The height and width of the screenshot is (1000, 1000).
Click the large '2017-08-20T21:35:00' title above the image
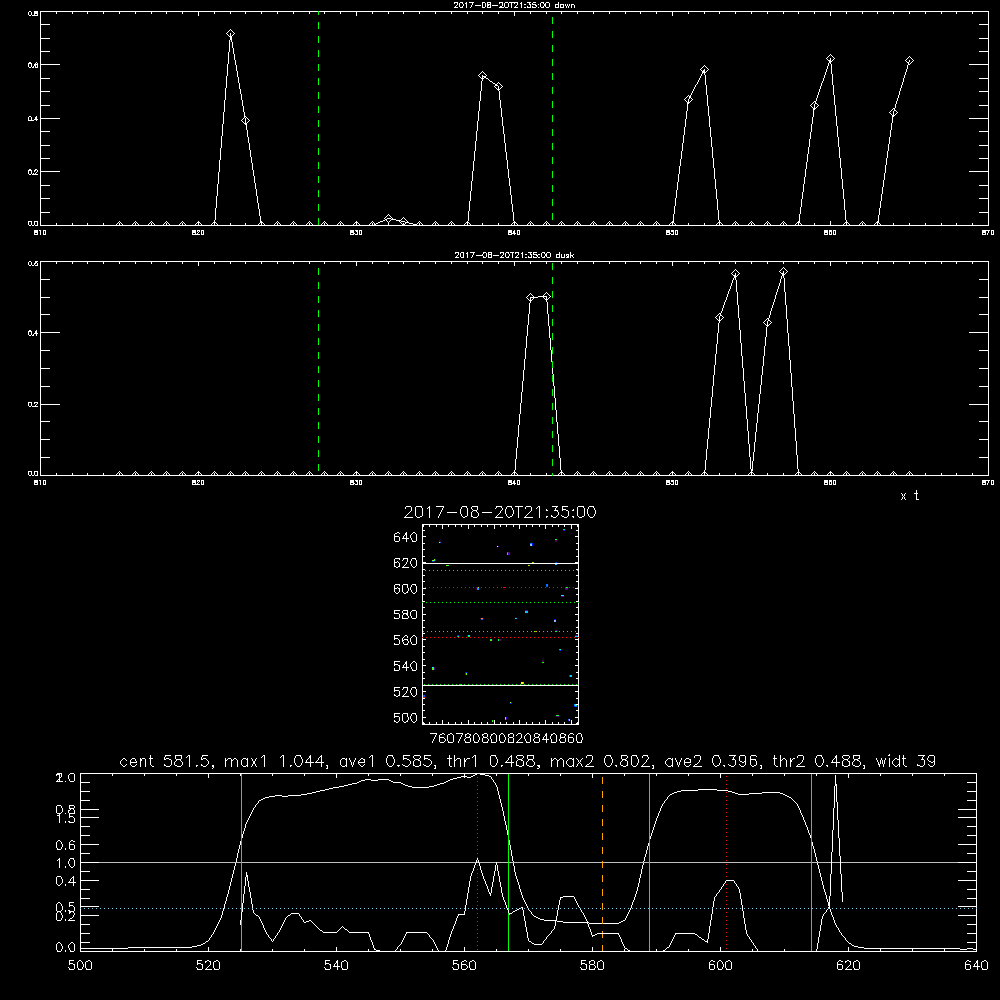pyautogui.click(x=500, y=512)
